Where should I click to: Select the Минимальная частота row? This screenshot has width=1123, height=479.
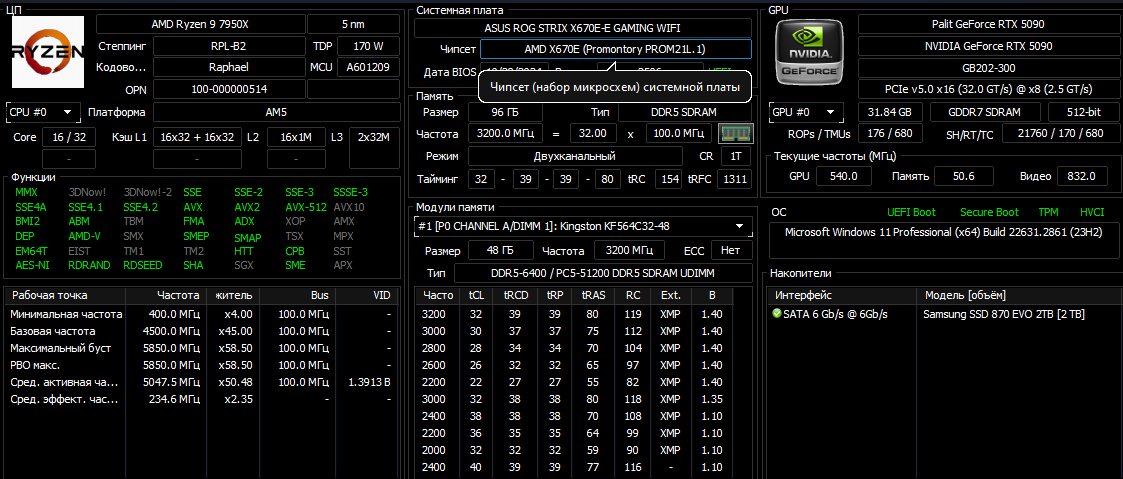click(201, 314)
